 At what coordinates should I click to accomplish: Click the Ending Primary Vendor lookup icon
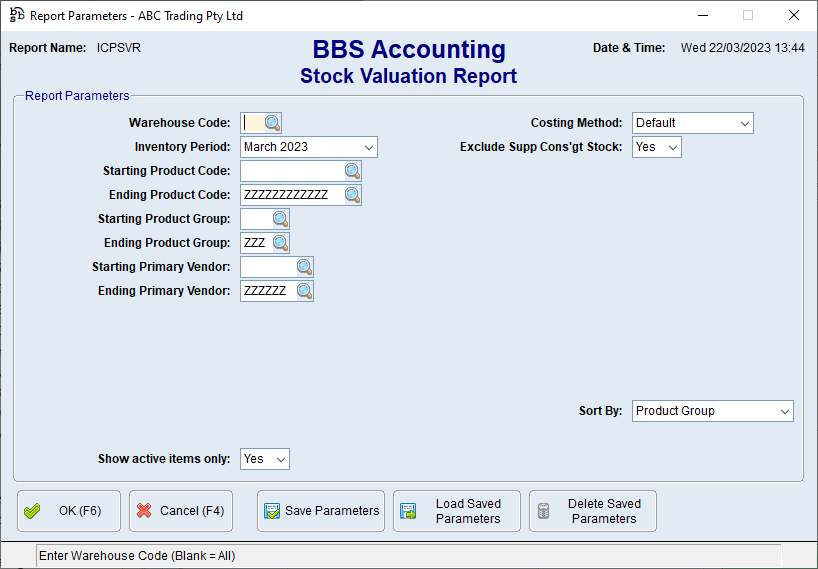click(304, 291)
